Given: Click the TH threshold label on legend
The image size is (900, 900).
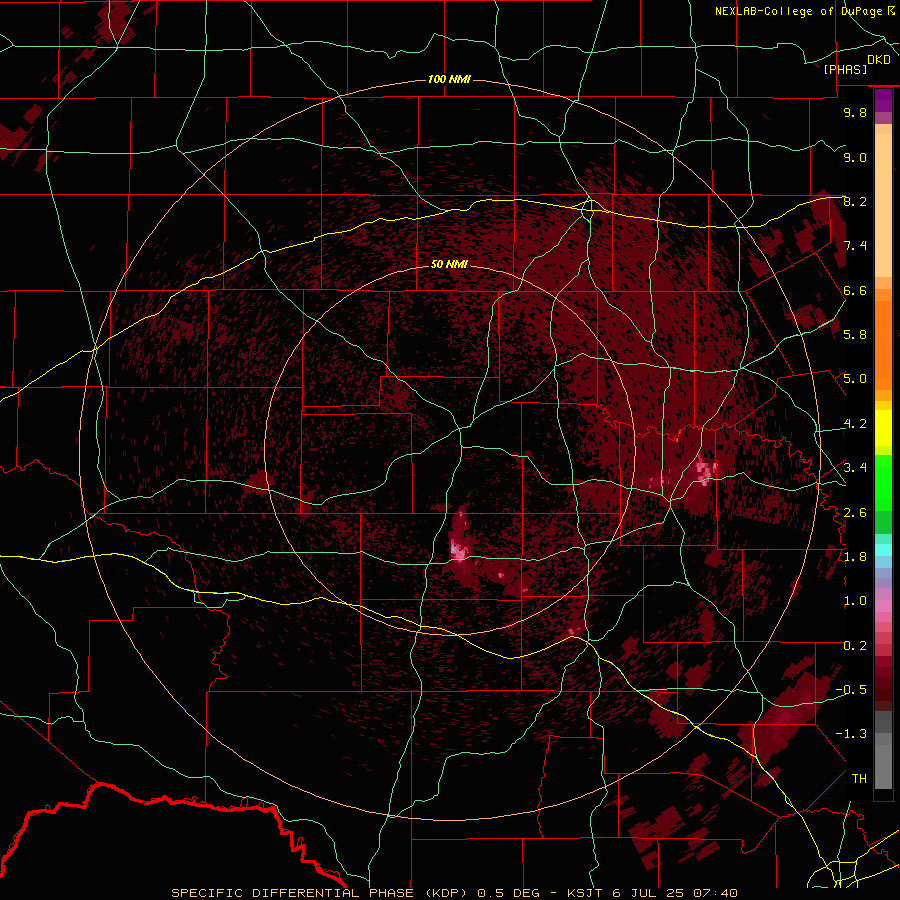Looking at the screenshot, I should pyautogui.click(x=859, y=778).
